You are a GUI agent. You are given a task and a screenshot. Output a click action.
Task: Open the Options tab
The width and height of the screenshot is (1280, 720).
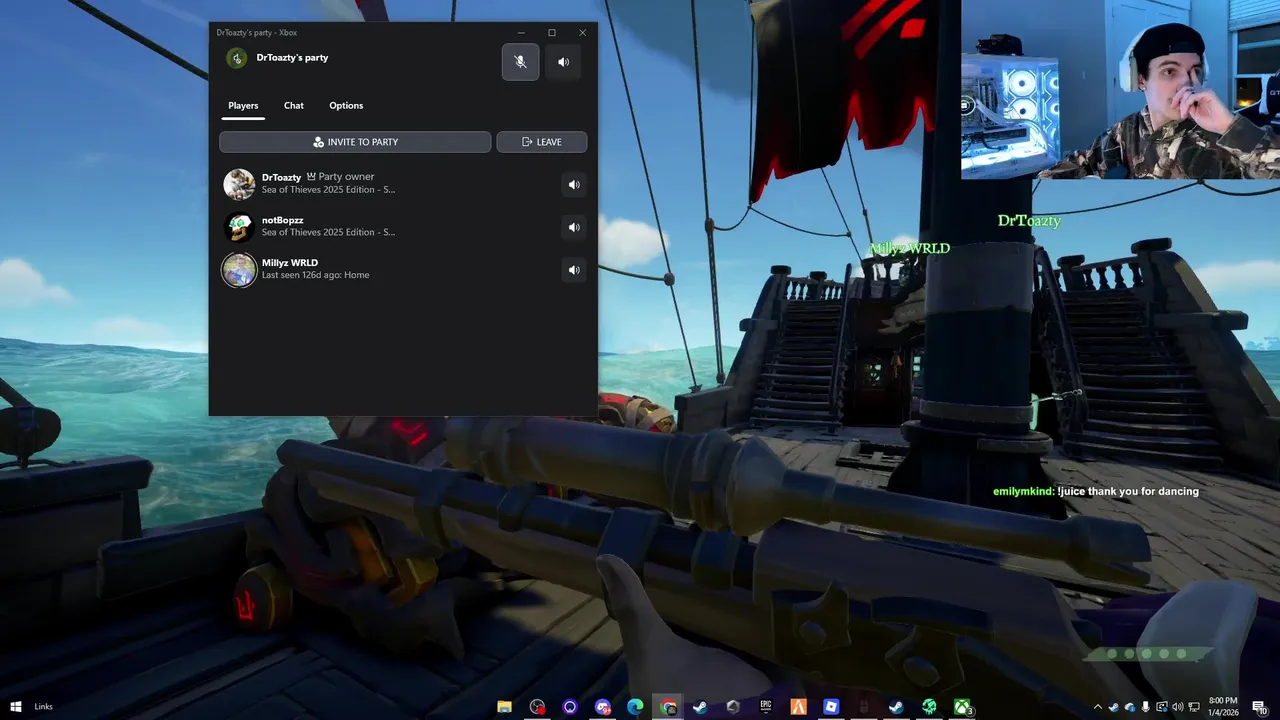coord(346,106)
